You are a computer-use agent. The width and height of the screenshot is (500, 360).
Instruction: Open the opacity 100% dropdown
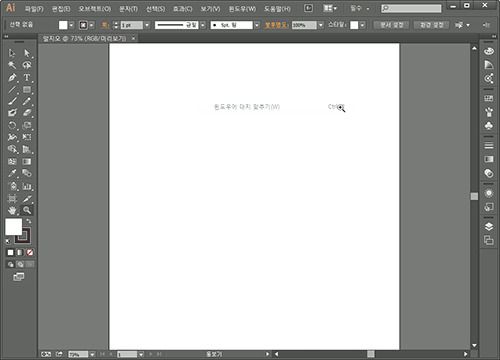tap(321, 25)
